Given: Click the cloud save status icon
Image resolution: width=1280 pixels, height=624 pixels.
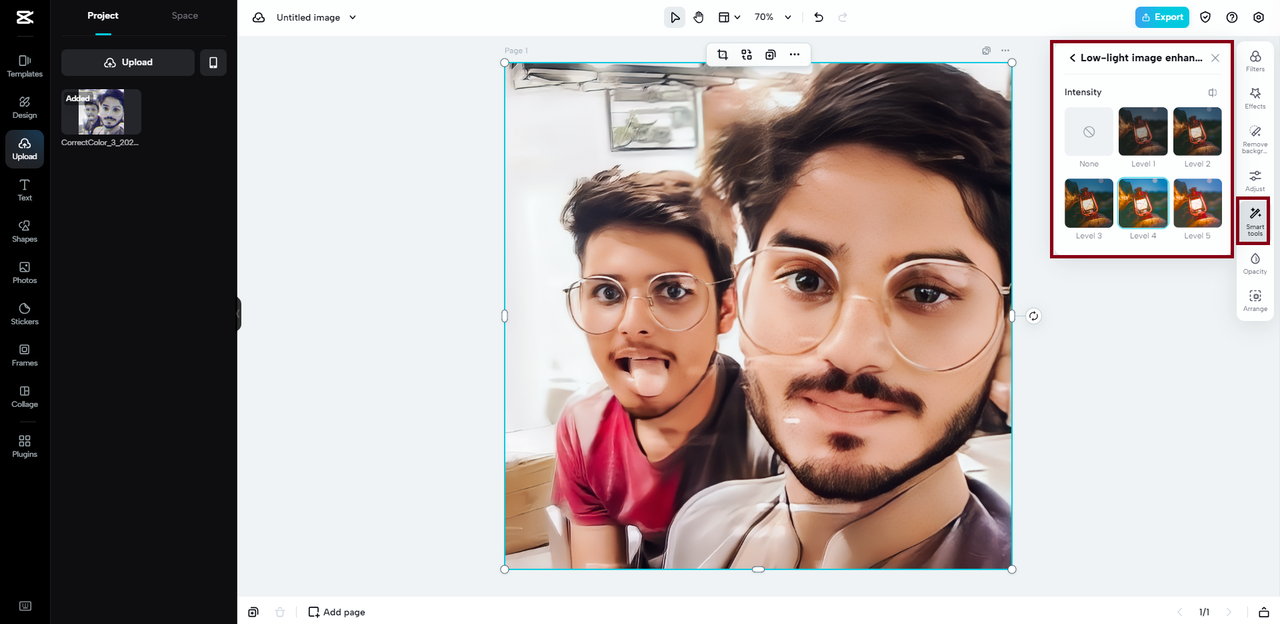Looking at the screenshot, I should tap(259, 17).
